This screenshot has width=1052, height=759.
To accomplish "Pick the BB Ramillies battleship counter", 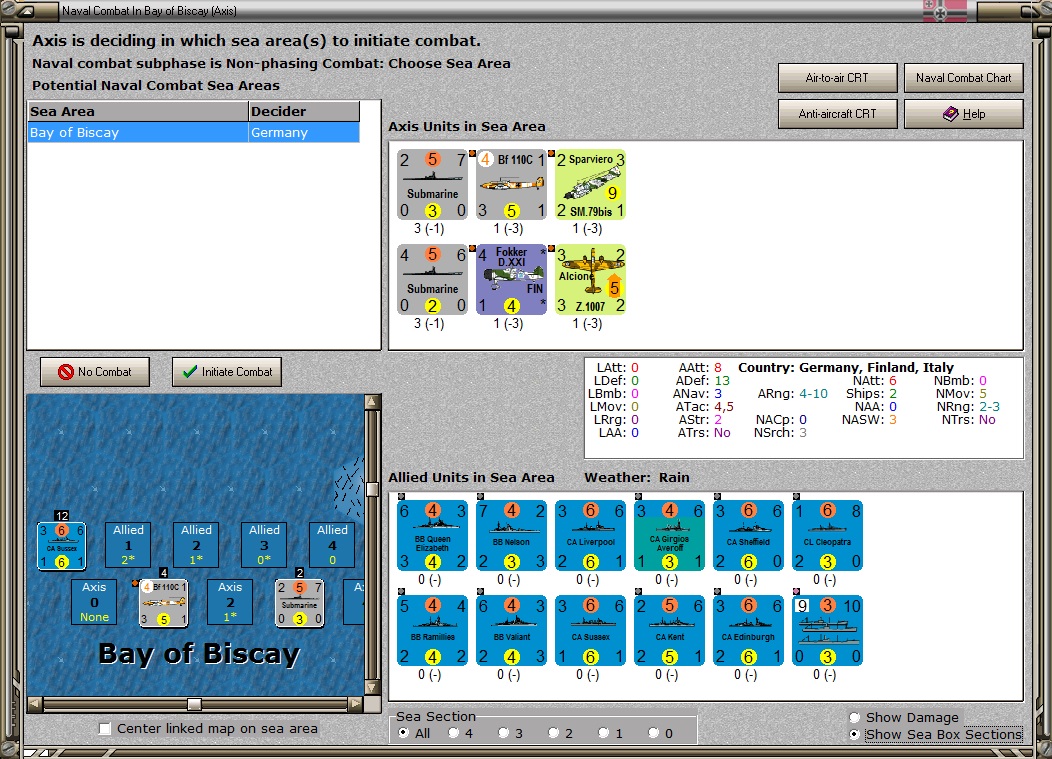I will [433, 631].
